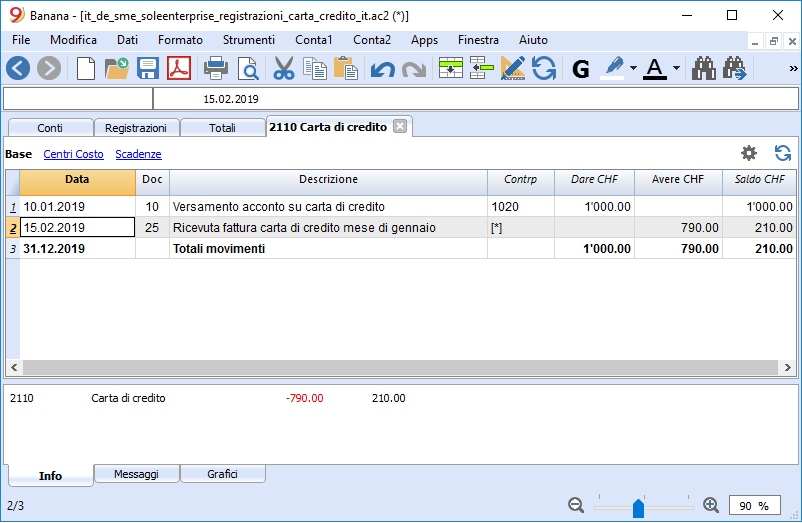This screenshot has width=802, height=523.
Task: Click the zoom slider handle
Action: point(638,508)
